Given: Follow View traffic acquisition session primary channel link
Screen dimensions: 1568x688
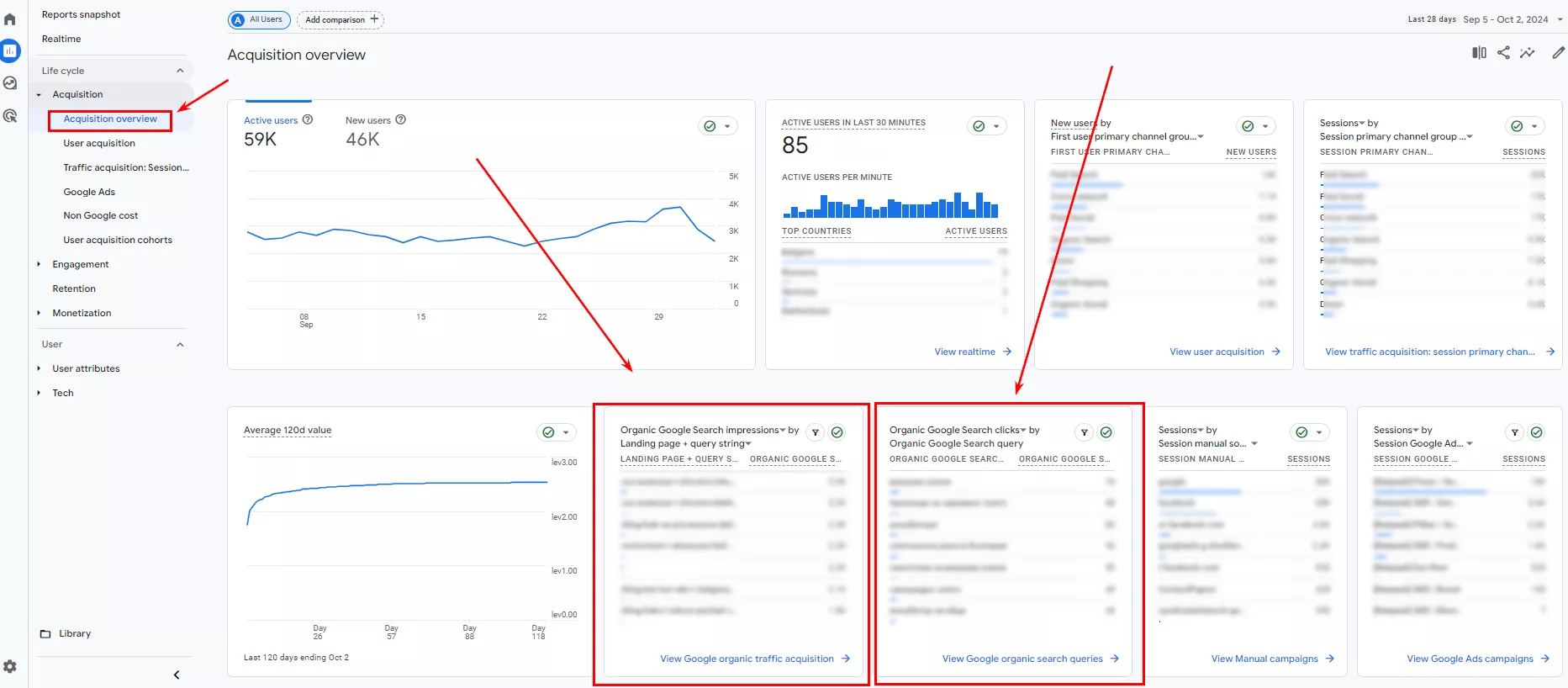Looking at the screenshot, I should pyautogui.click(x=1439, y=352).
